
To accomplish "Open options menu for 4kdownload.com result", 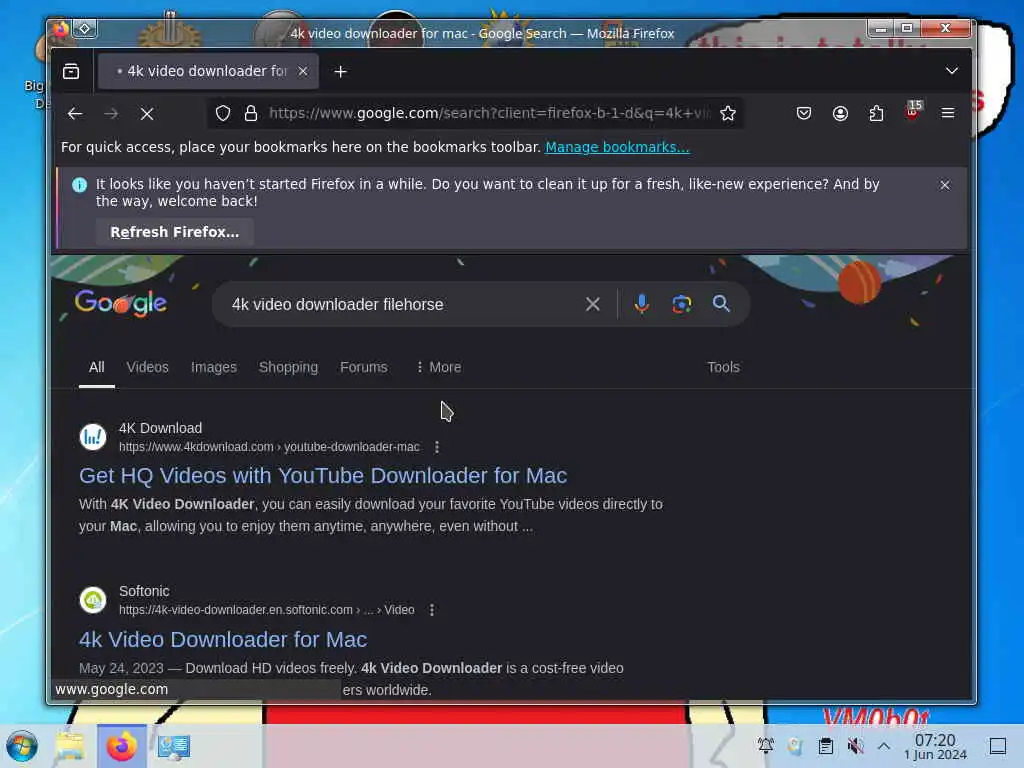I will (x=437, y=447).
